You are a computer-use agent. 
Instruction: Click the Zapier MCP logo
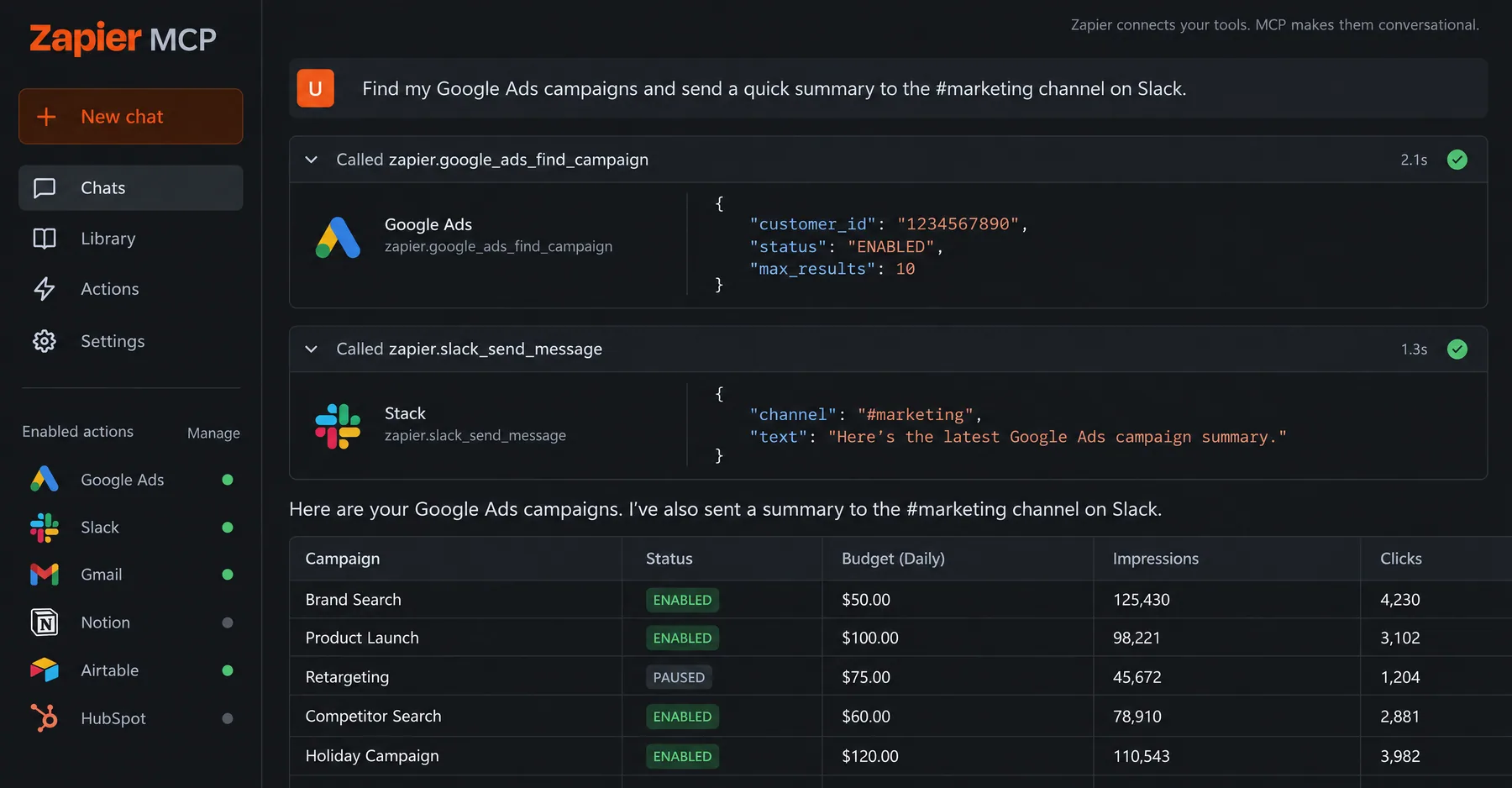coord(123,39)
